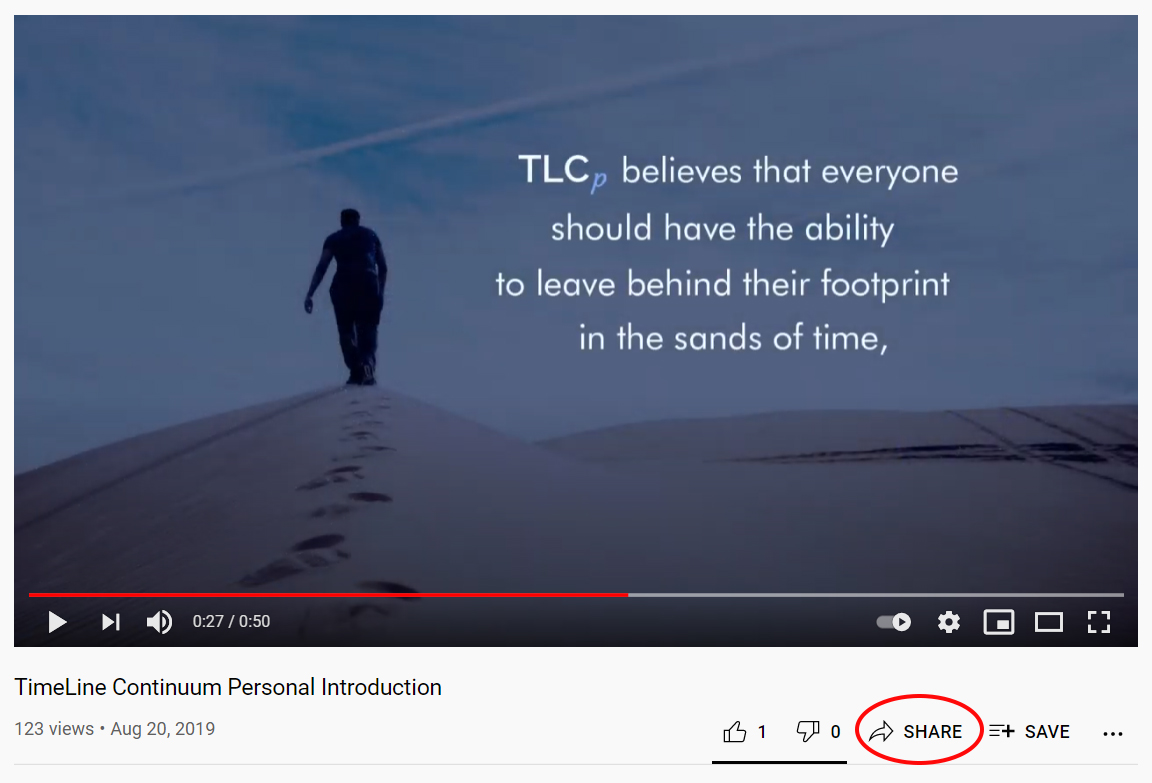Like the video with thumbs up

coord(735,732)
